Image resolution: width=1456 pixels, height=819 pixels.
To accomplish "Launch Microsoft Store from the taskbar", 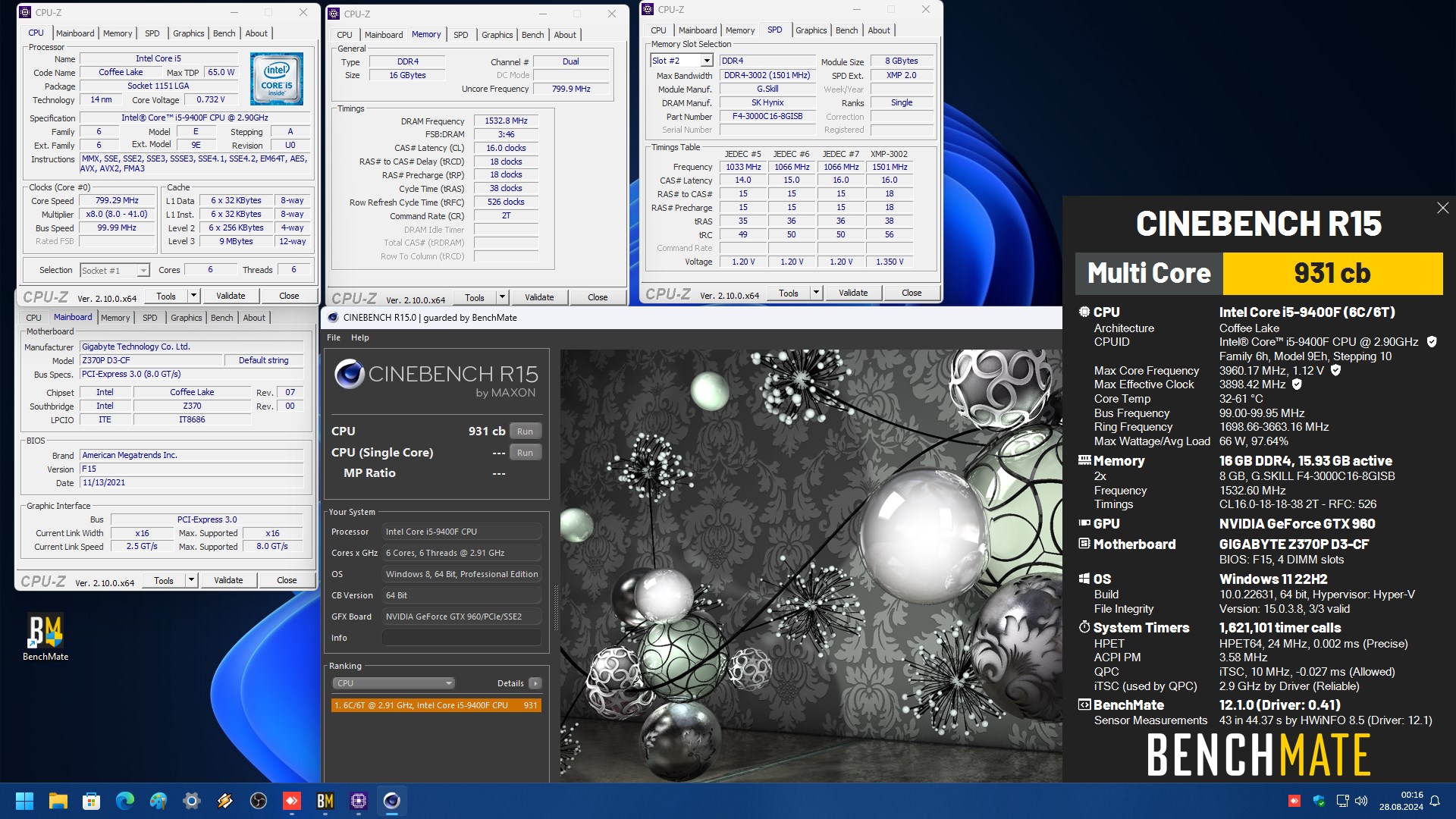I will [92, 801].
